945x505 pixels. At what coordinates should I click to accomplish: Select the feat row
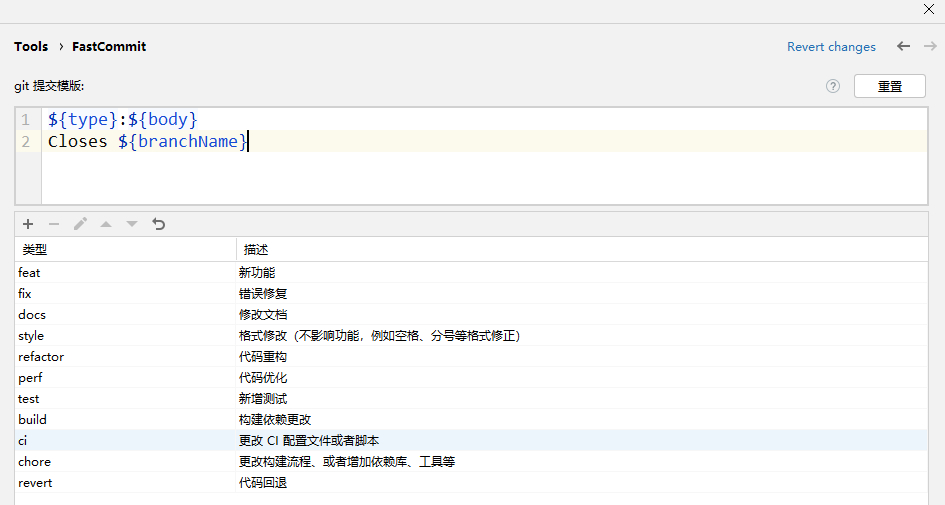point(471,272)
